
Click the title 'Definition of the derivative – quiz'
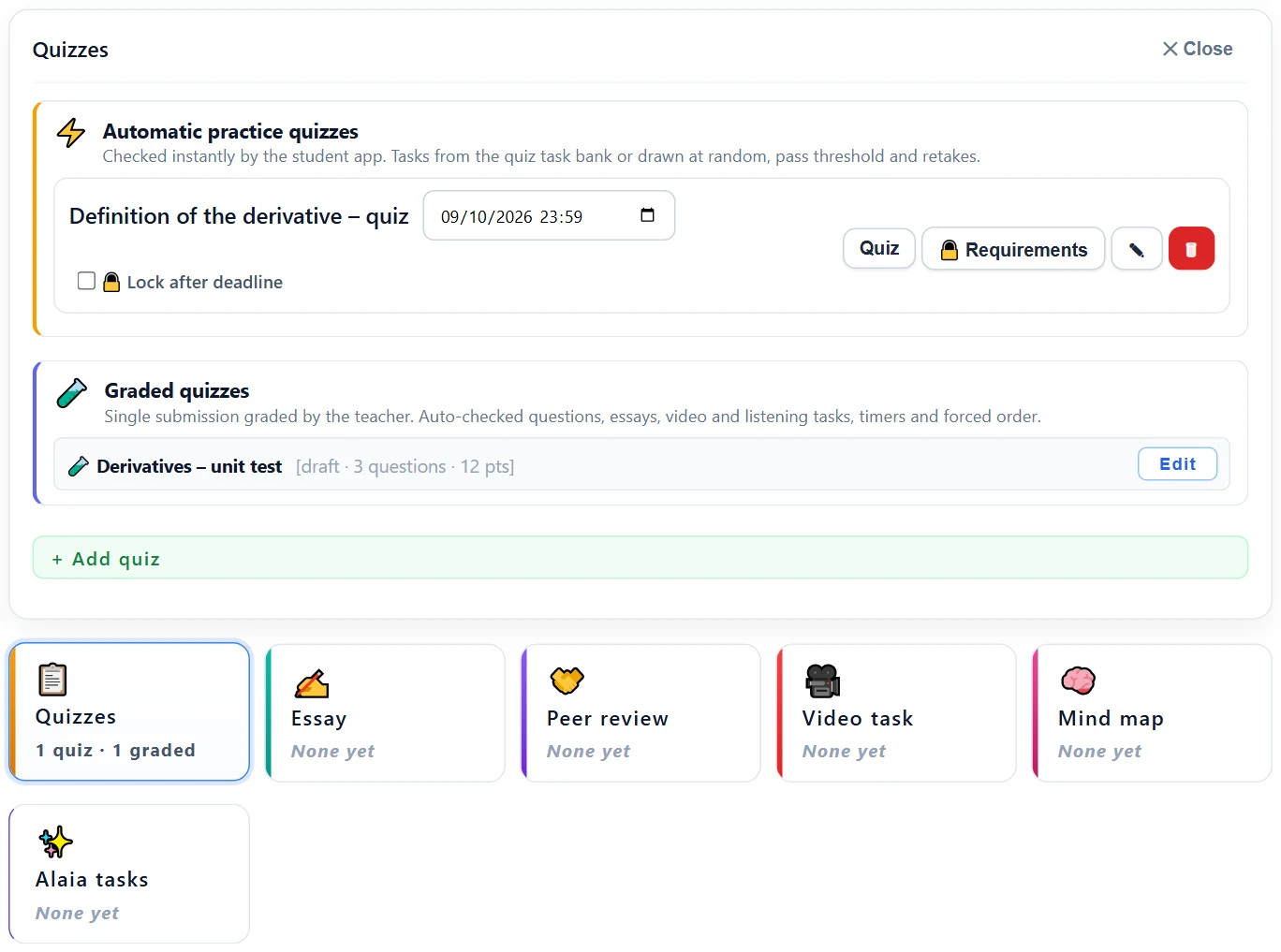(x=239, y=216)
